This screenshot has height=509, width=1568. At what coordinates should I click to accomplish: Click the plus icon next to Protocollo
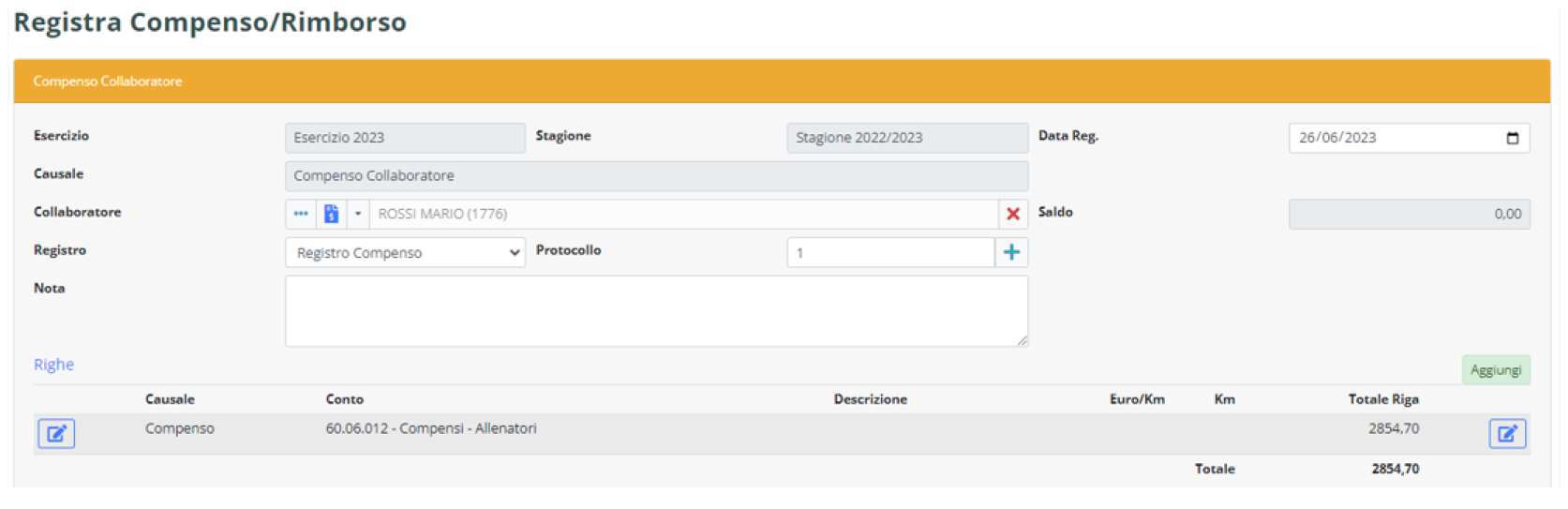[1011, 252]
